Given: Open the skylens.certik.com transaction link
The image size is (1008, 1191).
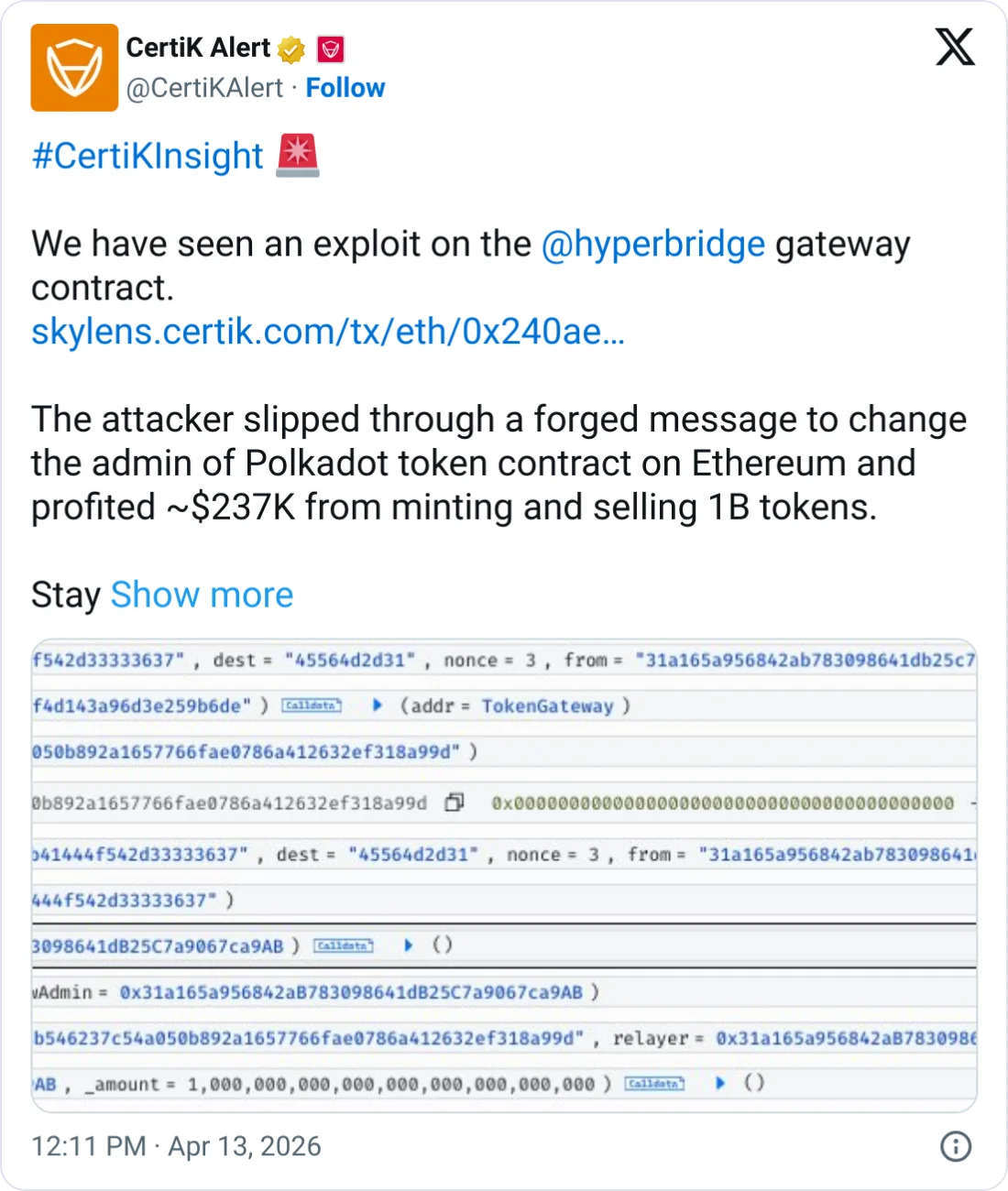Looking at the screenshot, I should pyautogui.click(x=327, y=332).
